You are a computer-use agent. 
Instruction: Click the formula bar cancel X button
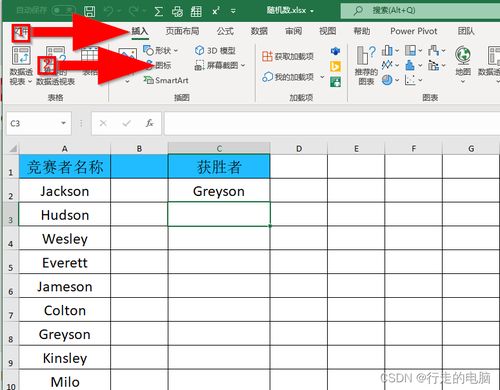coord(103,123)
